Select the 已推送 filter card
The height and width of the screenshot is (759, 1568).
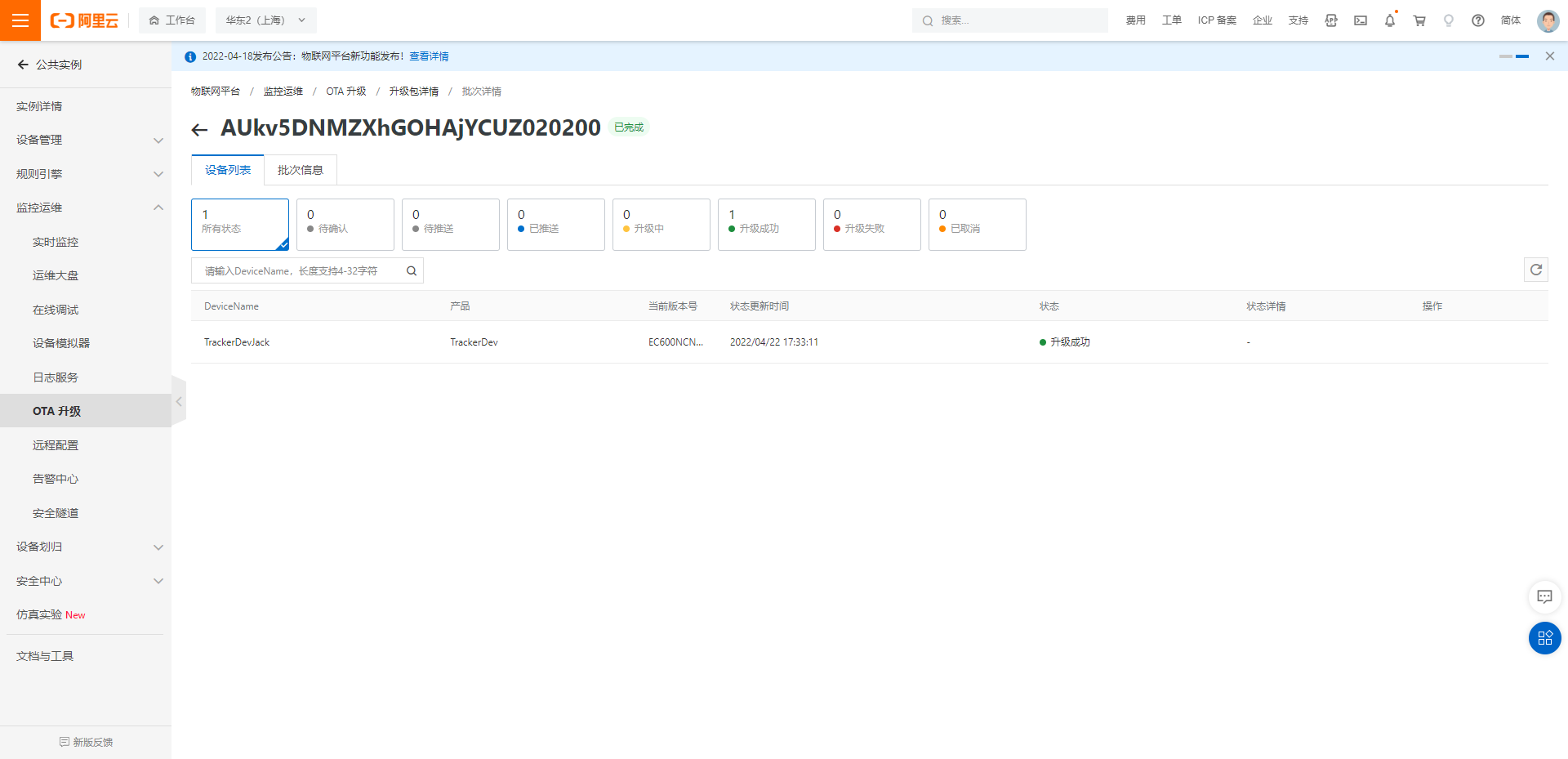click(x=556, y=225)
